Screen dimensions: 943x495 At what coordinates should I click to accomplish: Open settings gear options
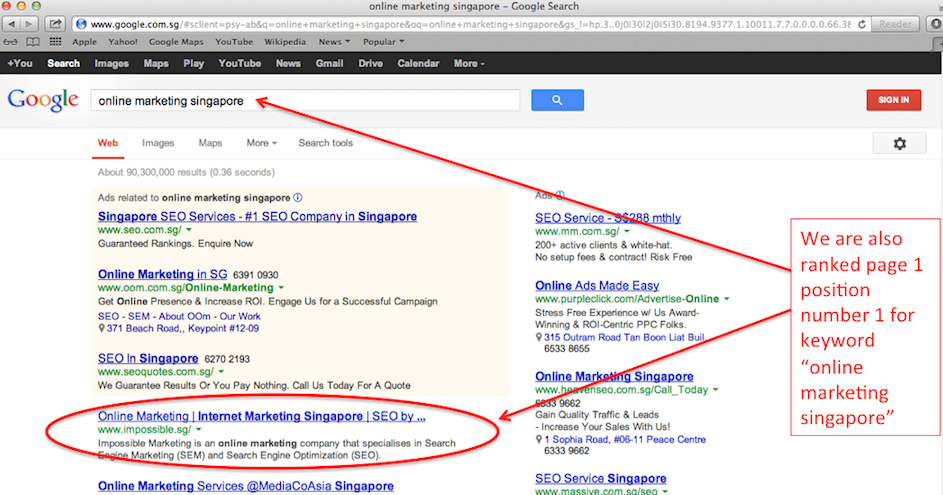[899, 144]
